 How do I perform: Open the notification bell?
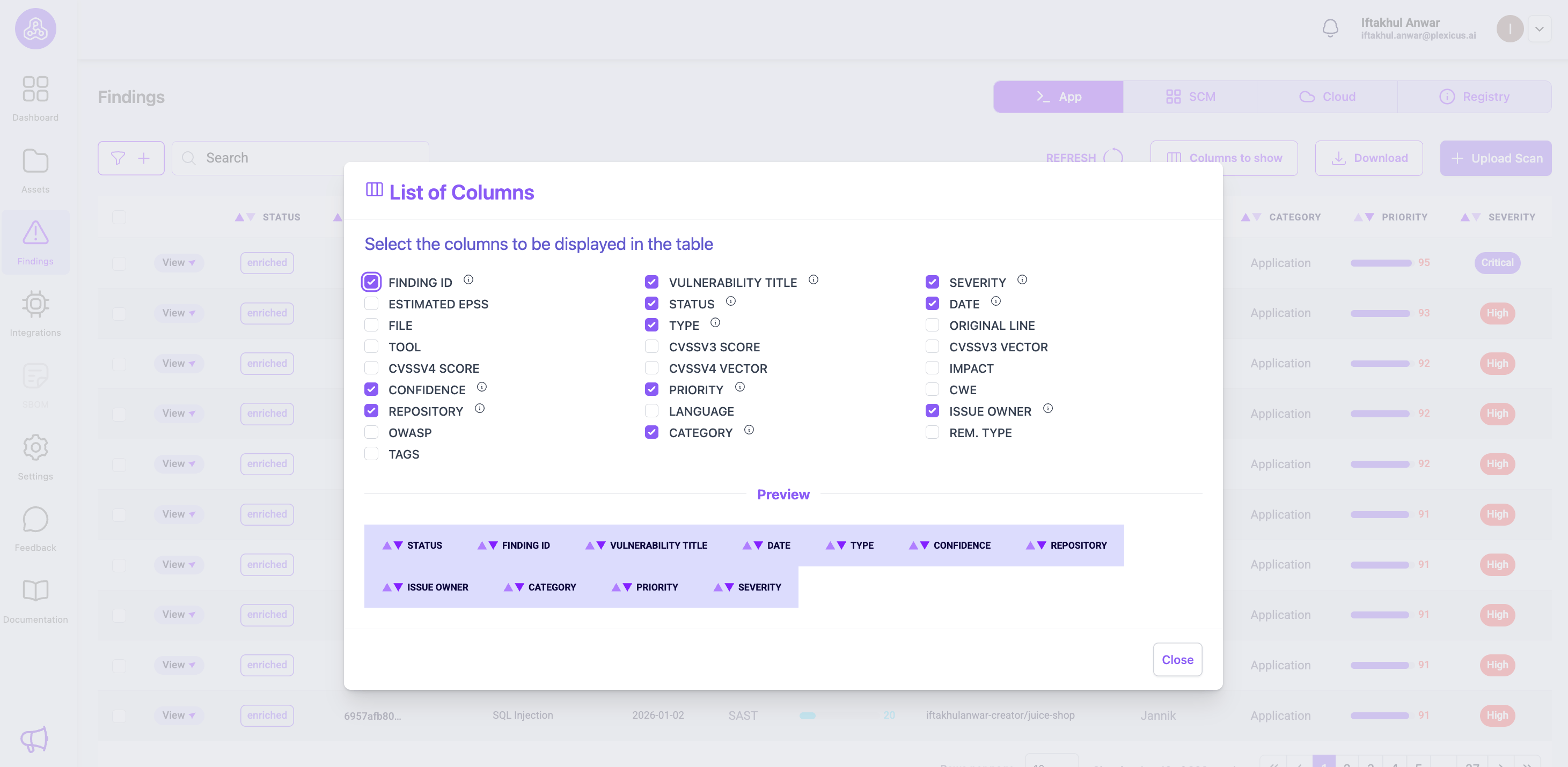[x=1330, y=28]
